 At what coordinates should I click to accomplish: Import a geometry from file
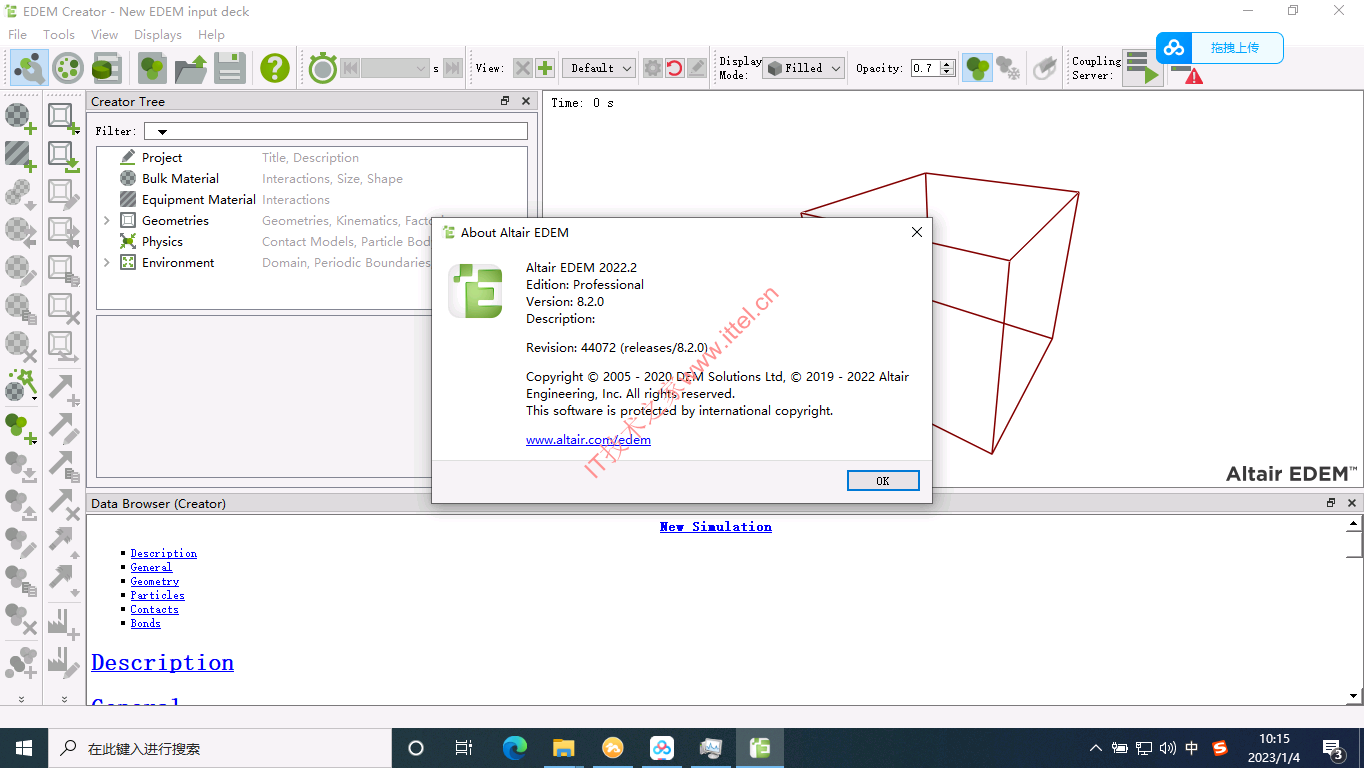click(64, 155)
